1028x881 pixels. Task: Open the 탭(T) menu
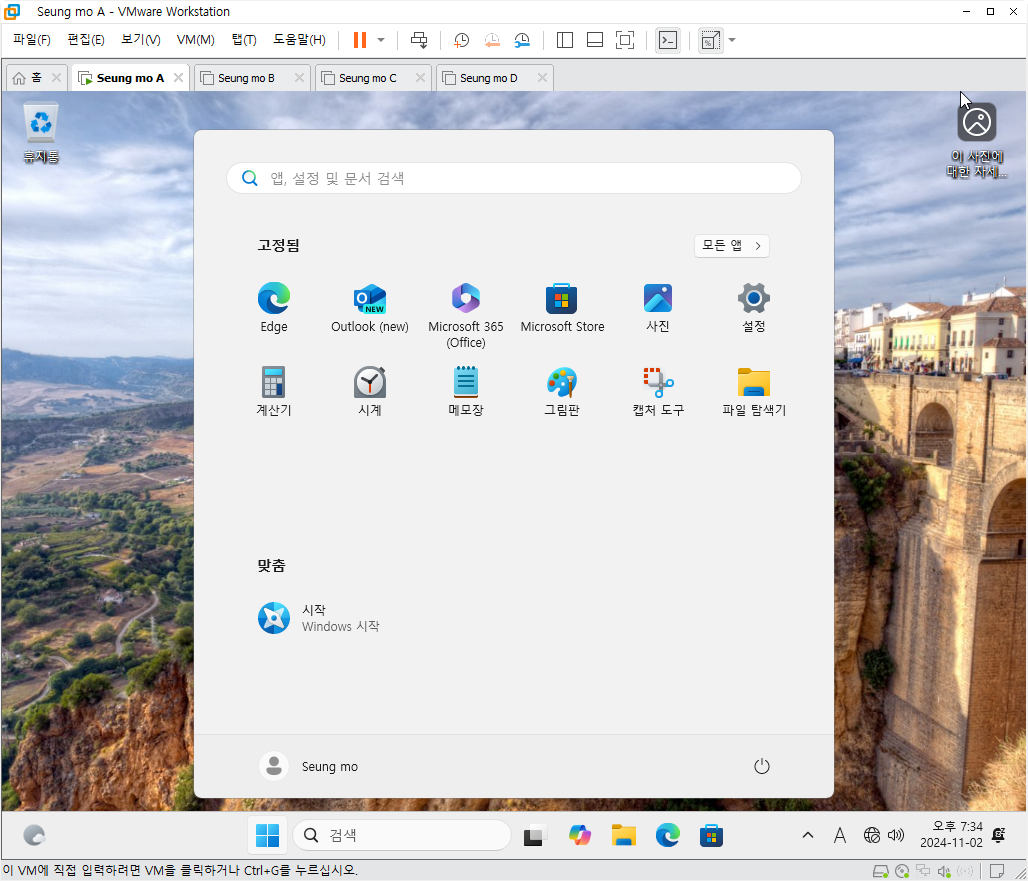pyautogui.click(x=244, y=40)
